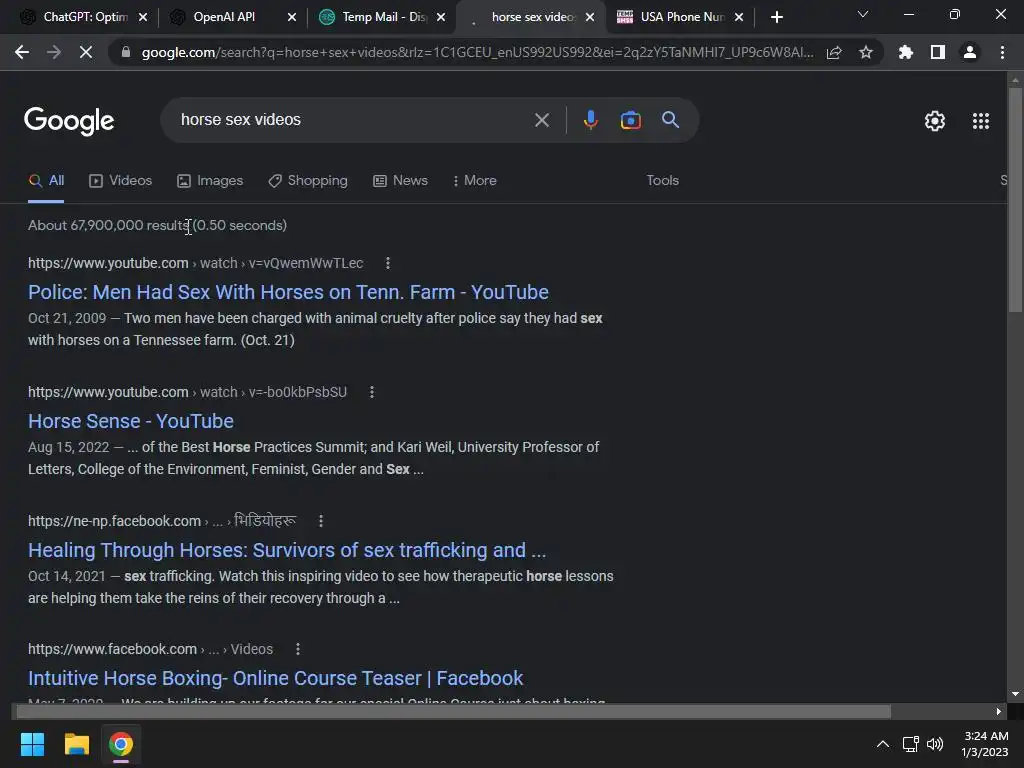This screenshot has width=1024, height=768.
Task: Open options for ne-np.facebook.com result
Action: click(x=321, y=521)
